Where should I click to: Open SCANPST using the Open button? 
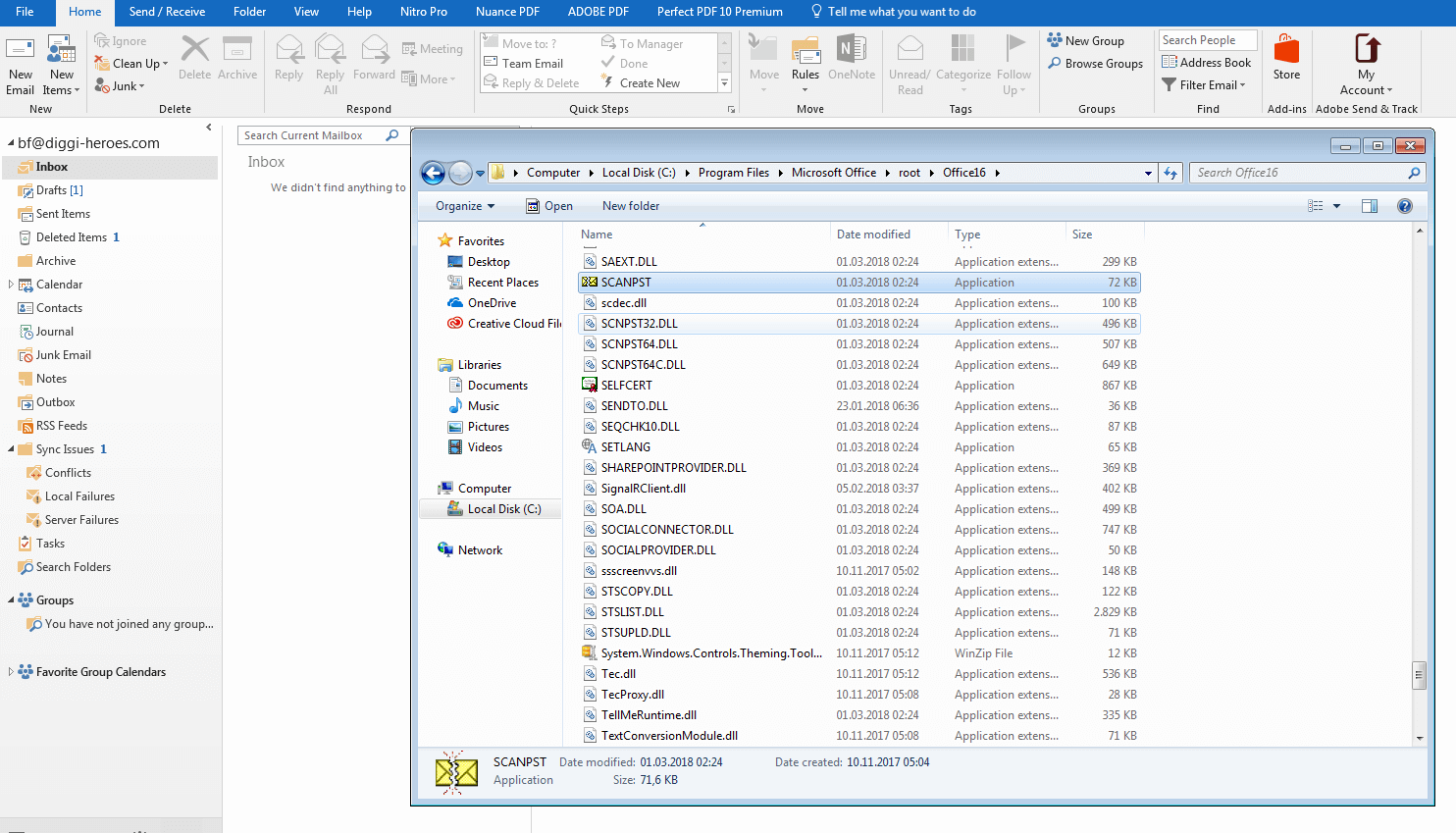(x=550, y=206)
